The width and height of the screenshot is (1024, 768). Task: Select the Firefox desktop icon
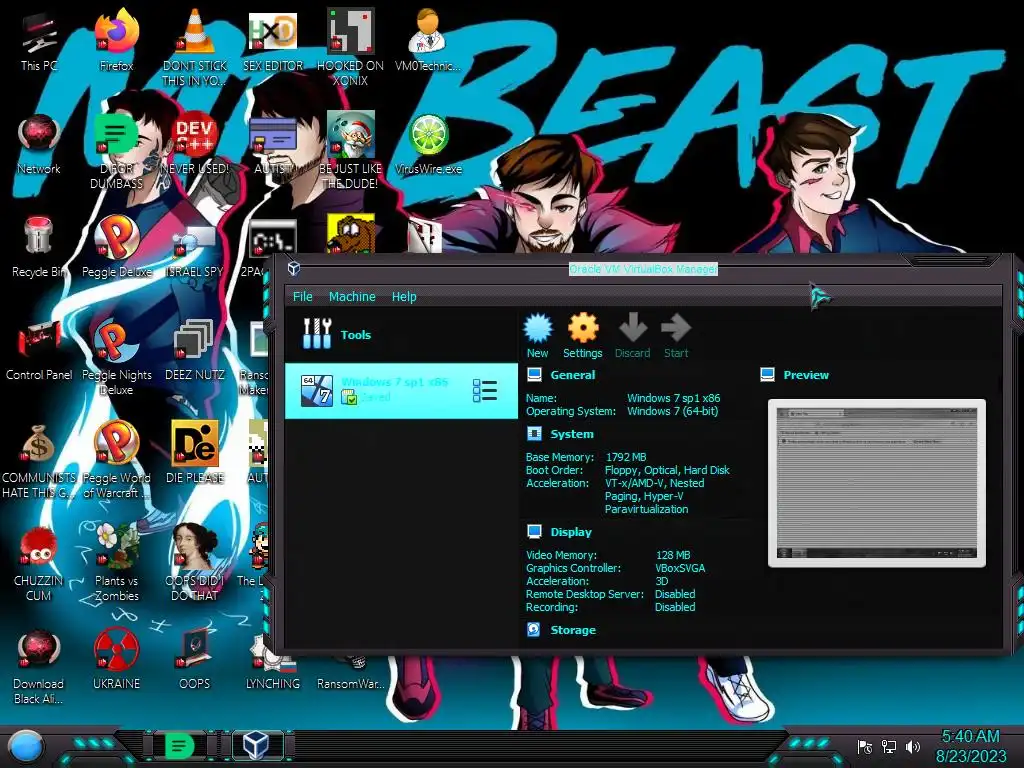[117, 40]
